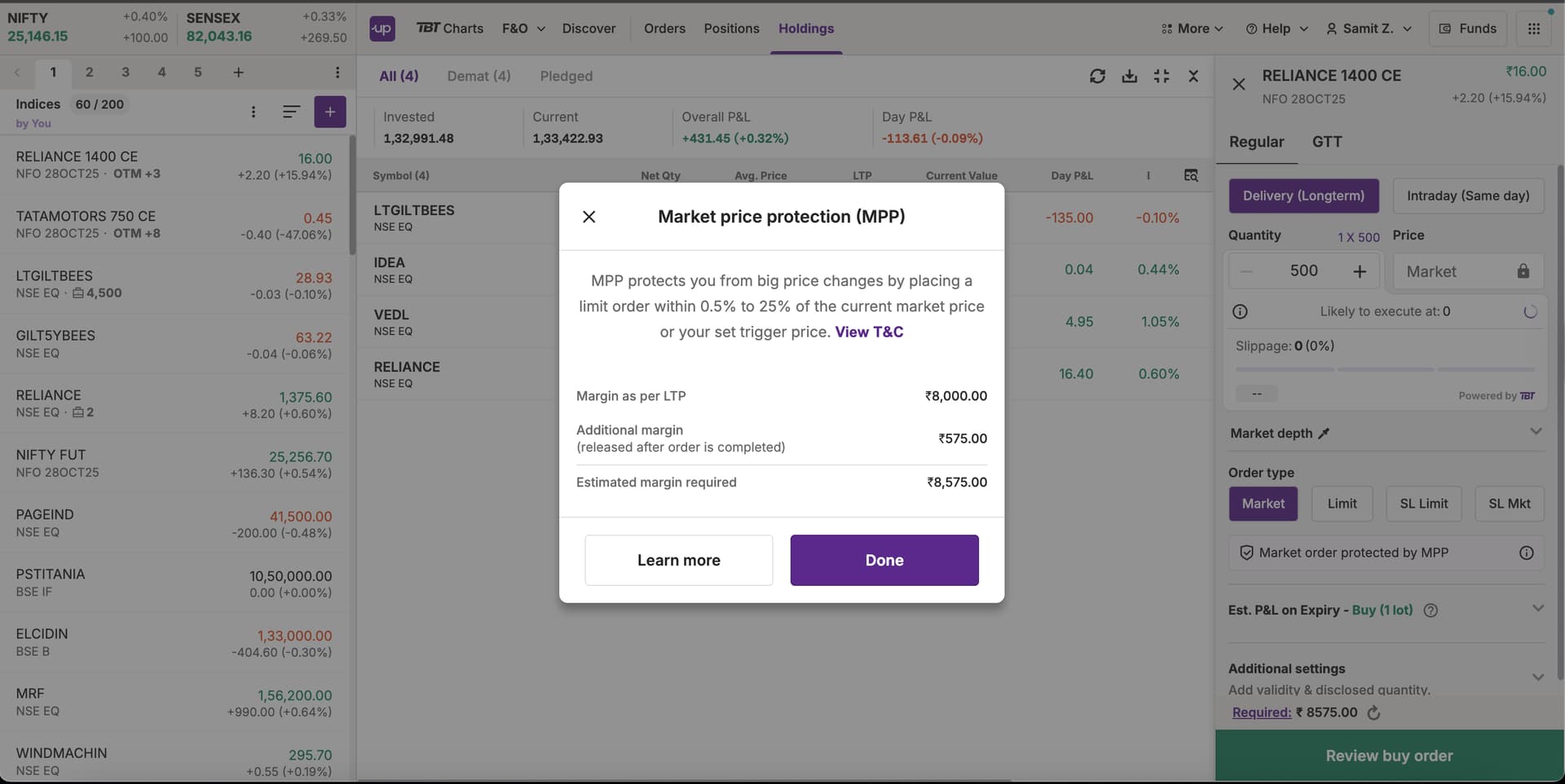Screen dimensions: 1565x784
Task: Click info icon beside MPP protection
Action: click(1526, 553)
